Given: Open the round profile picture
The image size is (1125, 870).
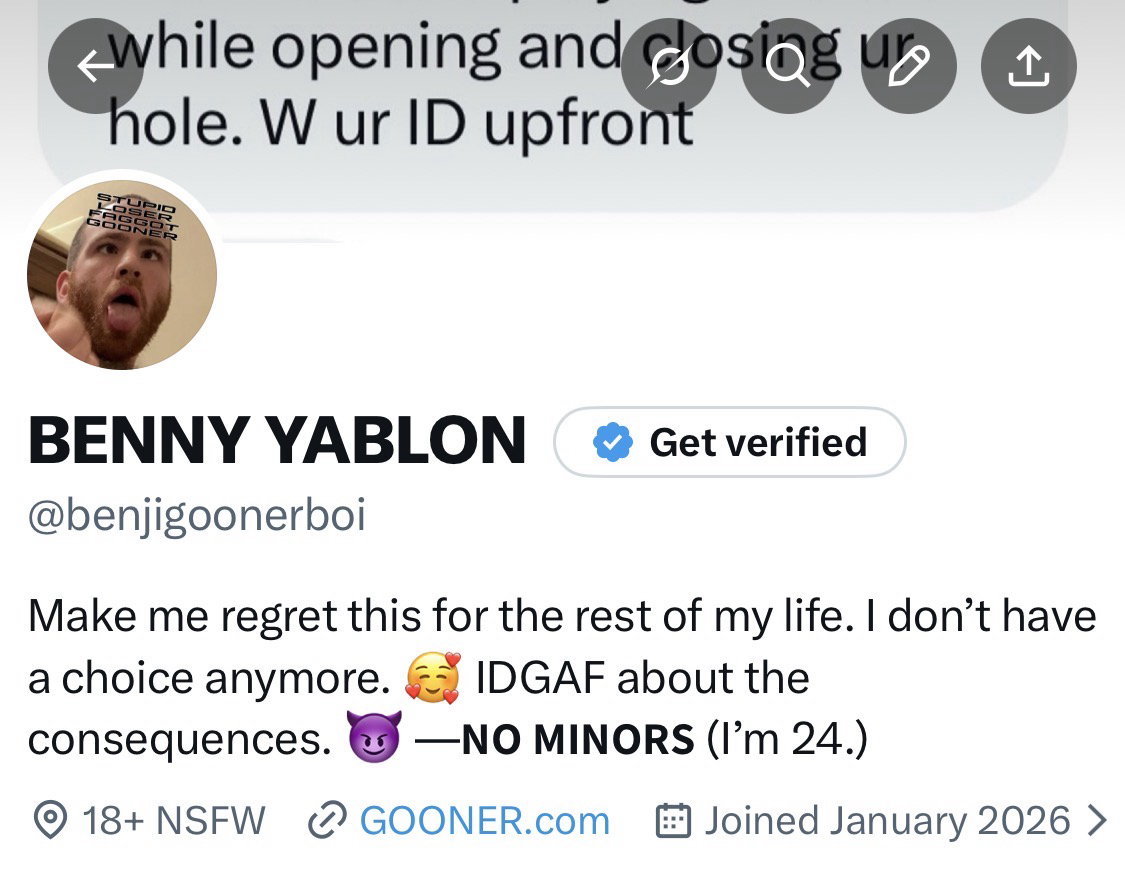Looking at the screenshot, I should 122,274.
